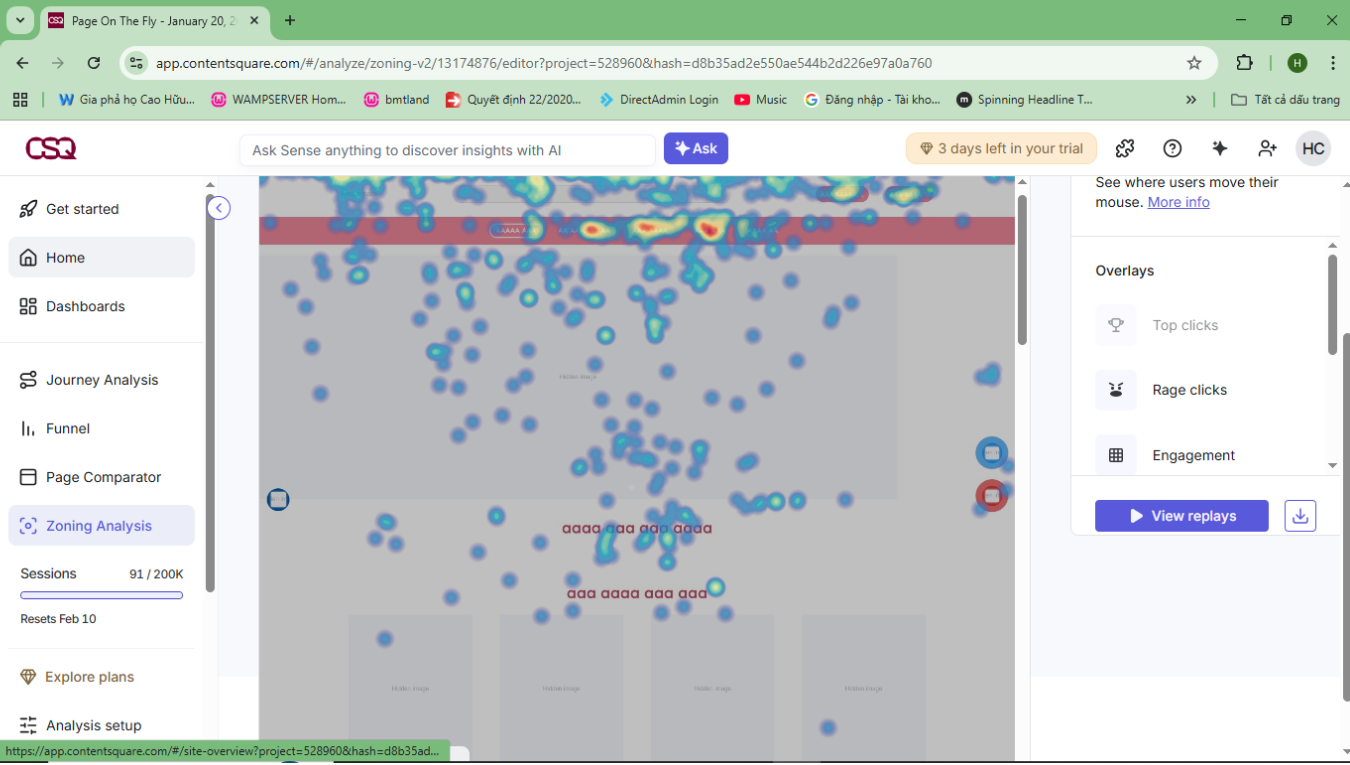Open a new browser tab
This screenshot has height=765, width=1350.
(x=290, y=20)
